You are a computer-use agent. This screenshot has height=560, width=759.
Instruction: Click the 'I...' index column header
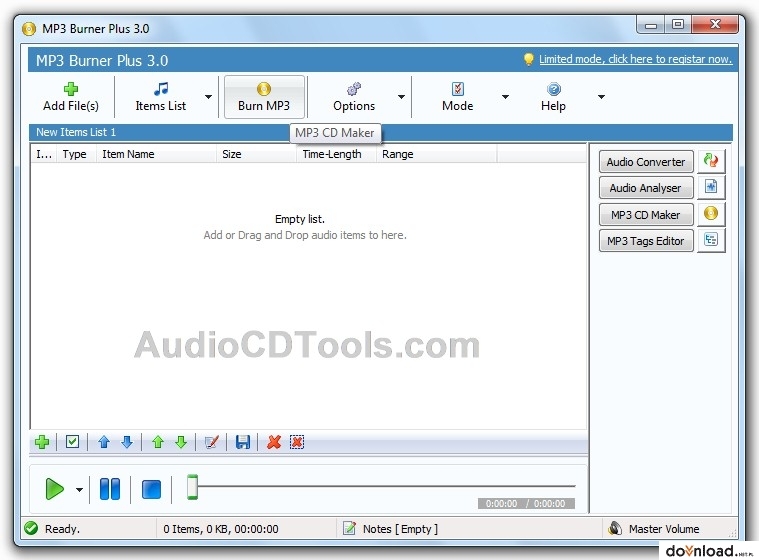coord(44,154)
